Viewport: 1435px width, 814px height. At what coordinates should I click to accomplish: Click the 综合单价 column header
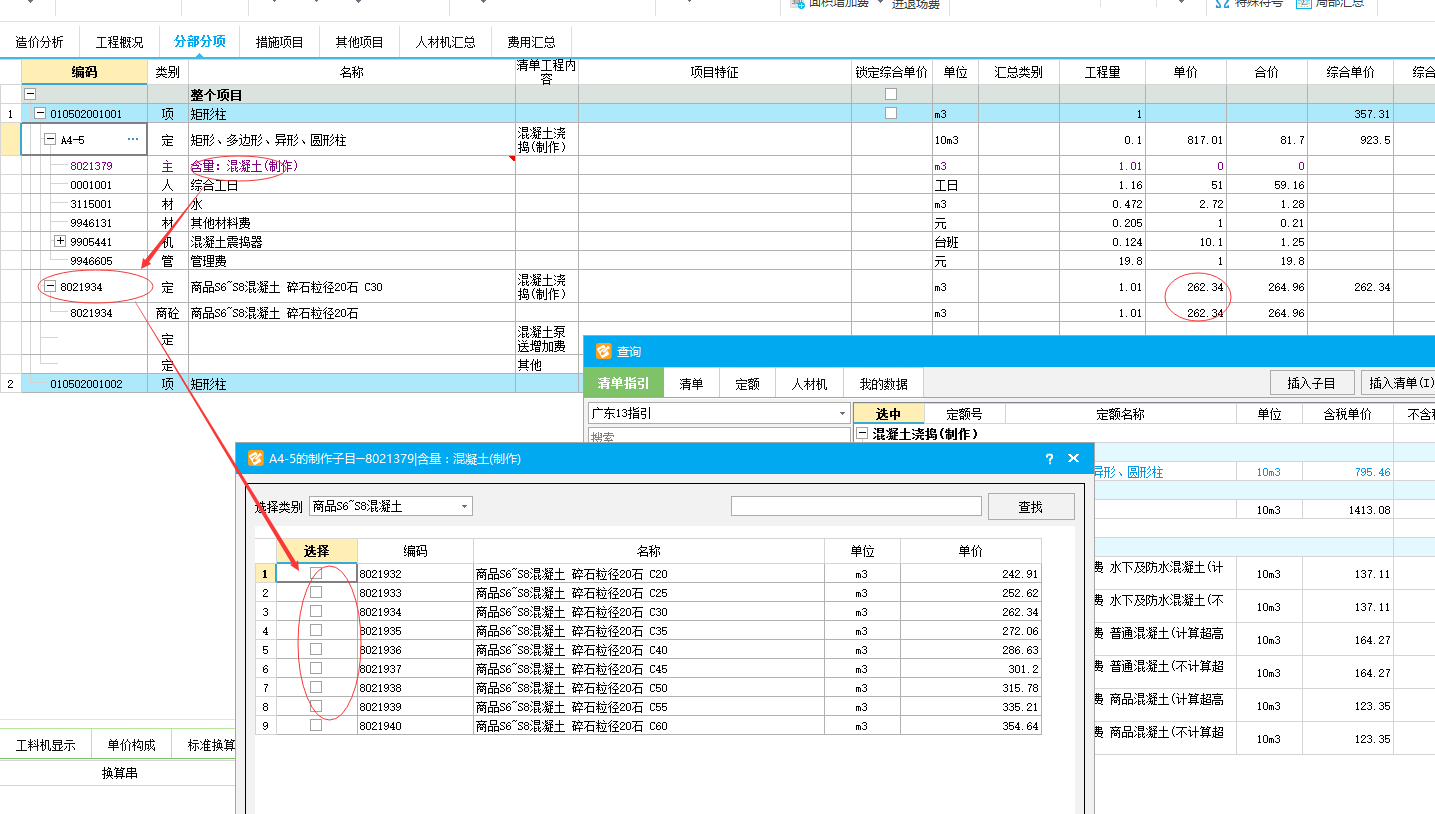pos(1350,72)
